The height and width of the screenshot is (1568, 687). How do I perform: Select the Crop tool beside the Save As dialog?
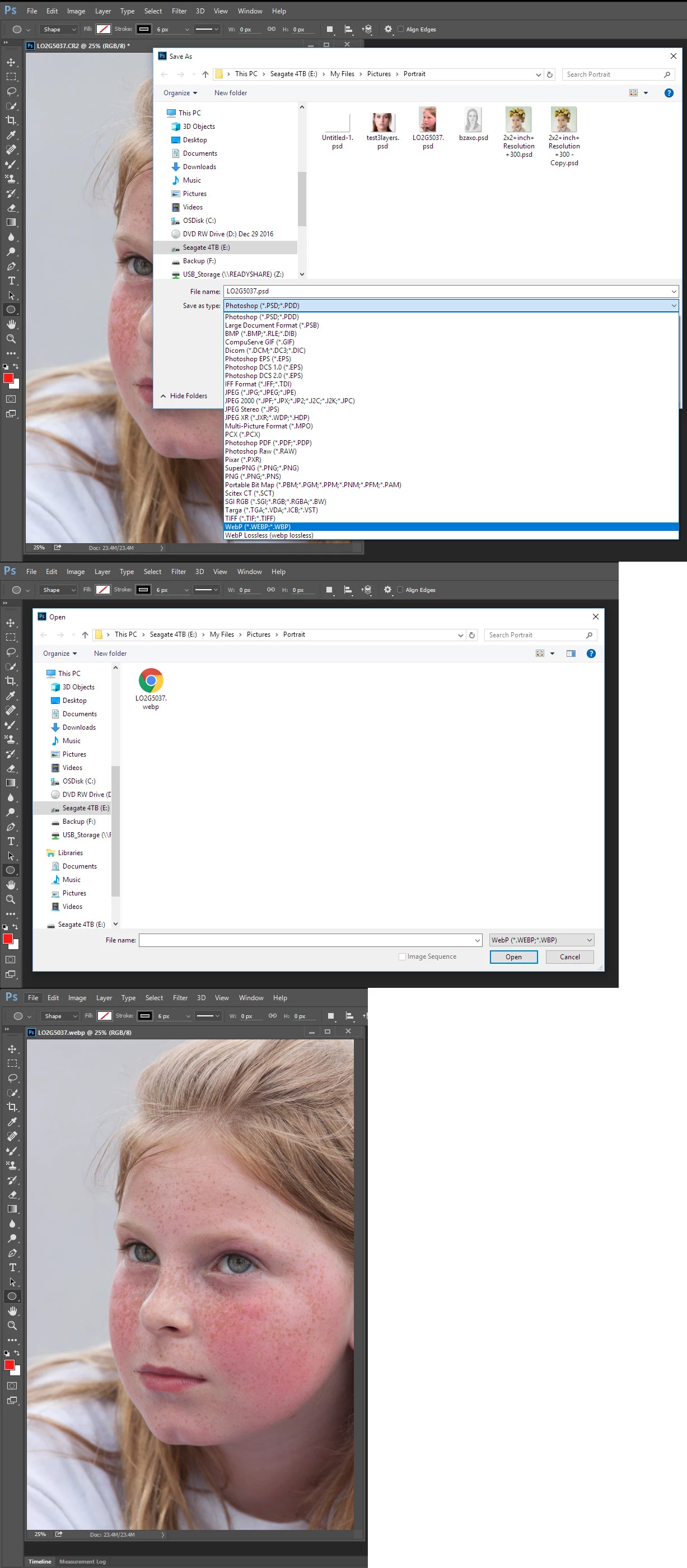tap(11, 120)
